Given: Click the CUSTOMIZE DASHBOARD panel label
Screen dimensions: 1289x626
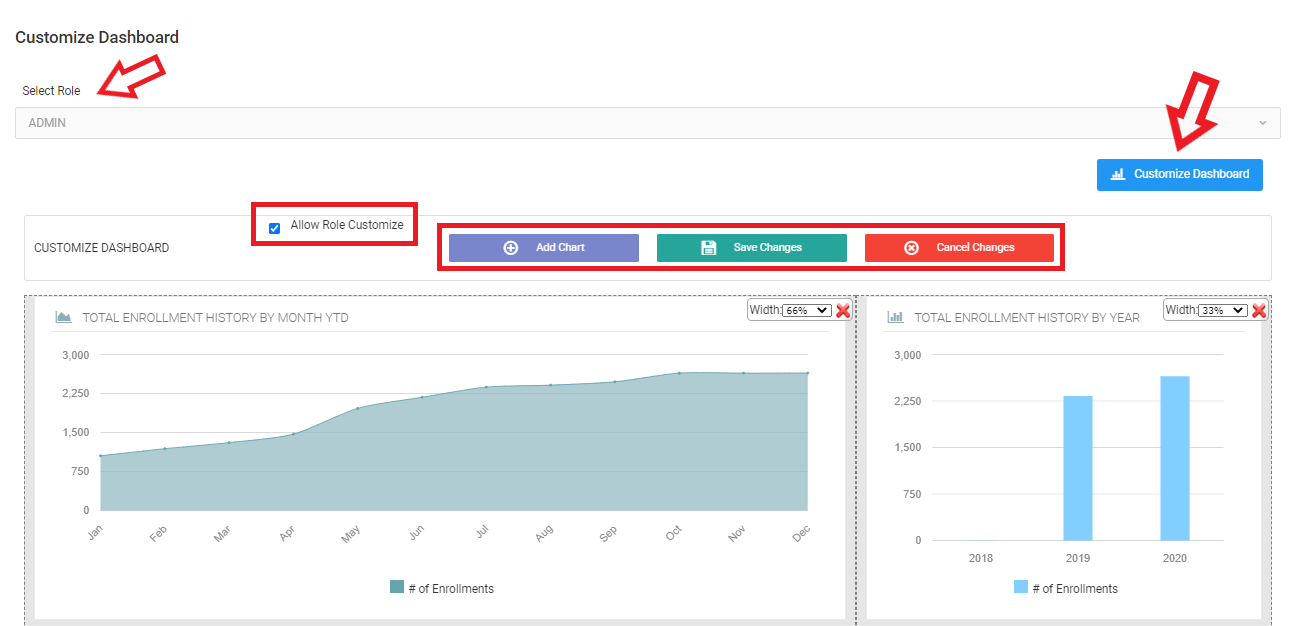Looking at the screenshot, I should click(102, 248).
